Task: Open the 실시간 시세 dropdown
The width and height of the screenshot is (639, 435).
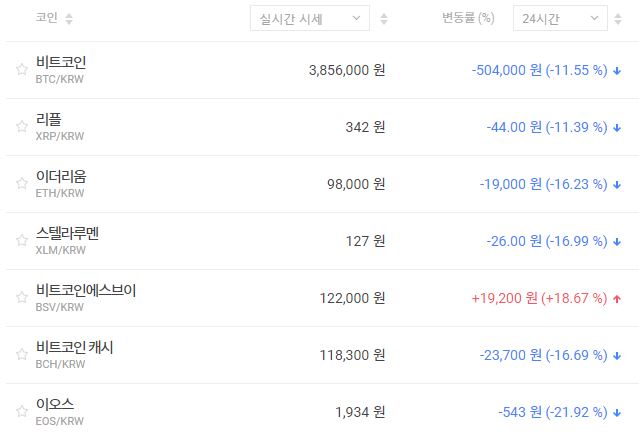Action: pos(309,19)
